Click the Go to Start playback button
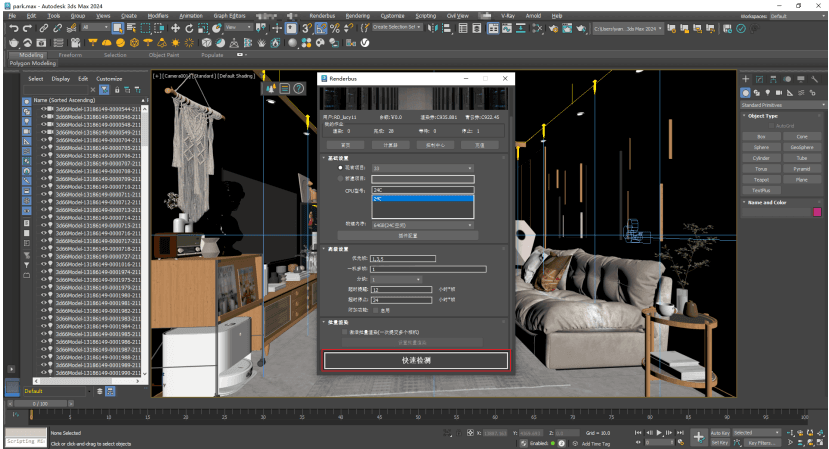This screenshot has height=449, width=829. point(637,433)
